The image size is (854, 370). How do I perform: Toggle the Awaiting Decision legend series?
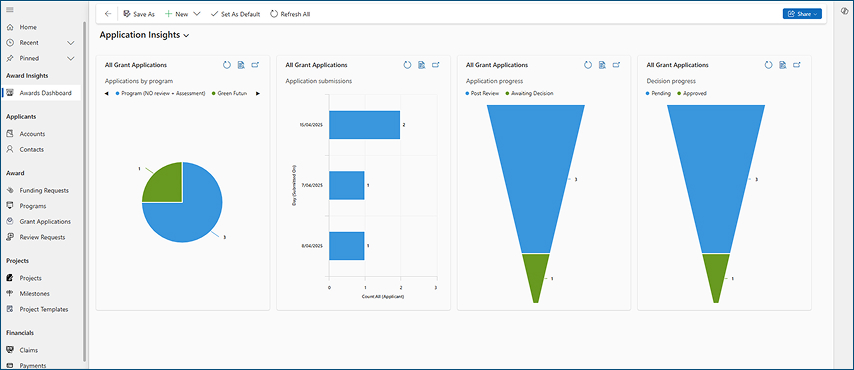pyautogui.click(x=529, y=93)
